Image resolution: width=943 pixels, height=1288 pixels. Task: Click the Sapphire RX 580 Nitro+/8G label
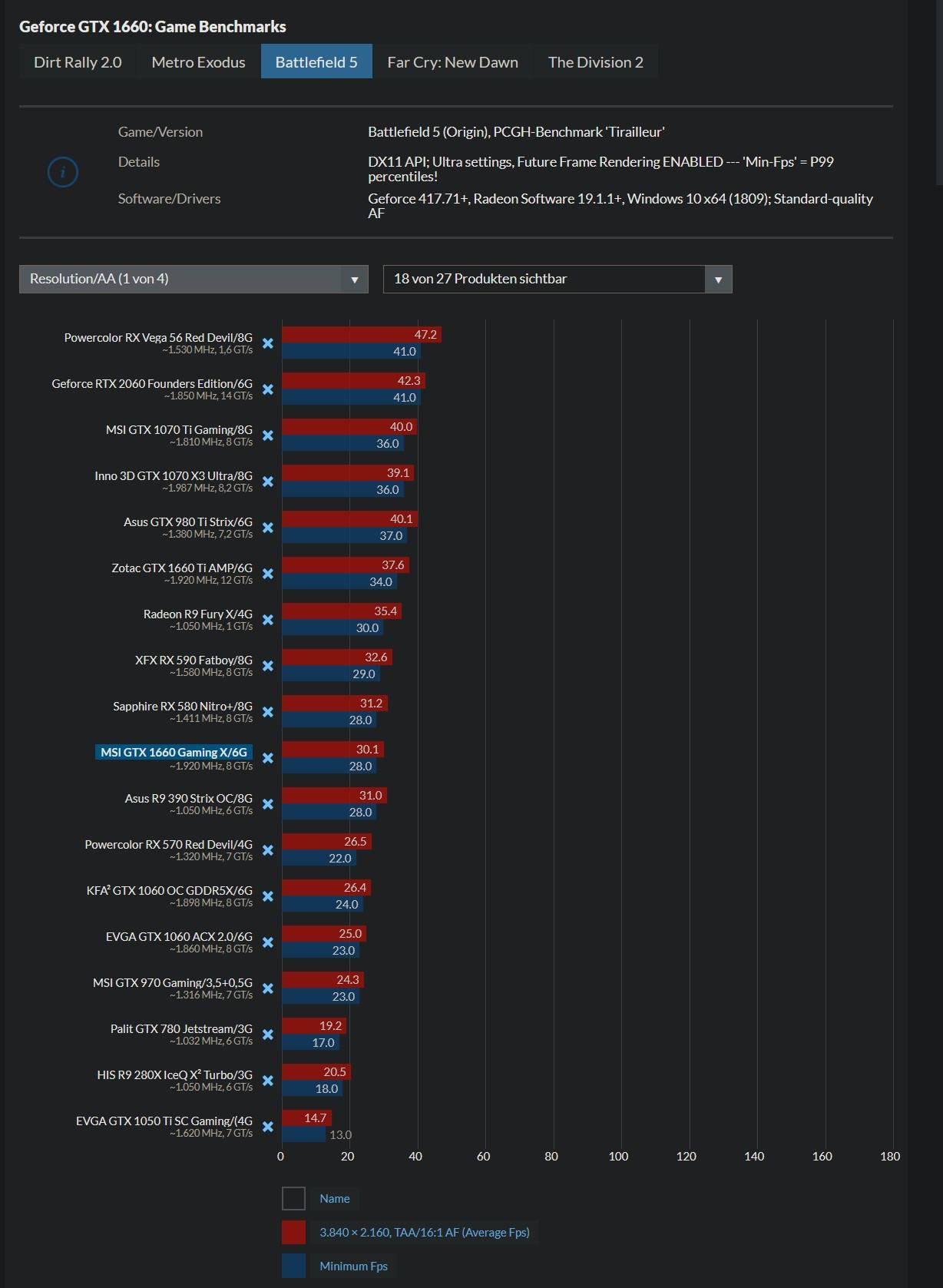click(x=183, y=706)
